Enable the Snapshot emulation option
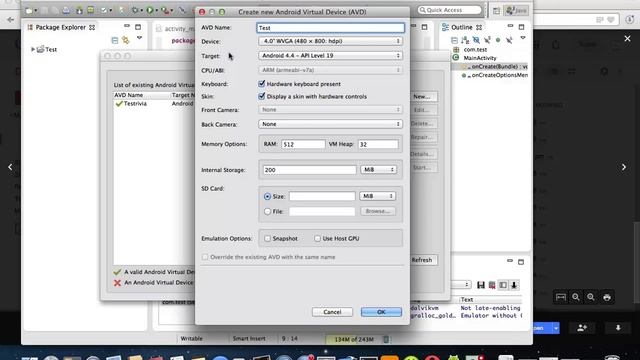 coord(267,238)
